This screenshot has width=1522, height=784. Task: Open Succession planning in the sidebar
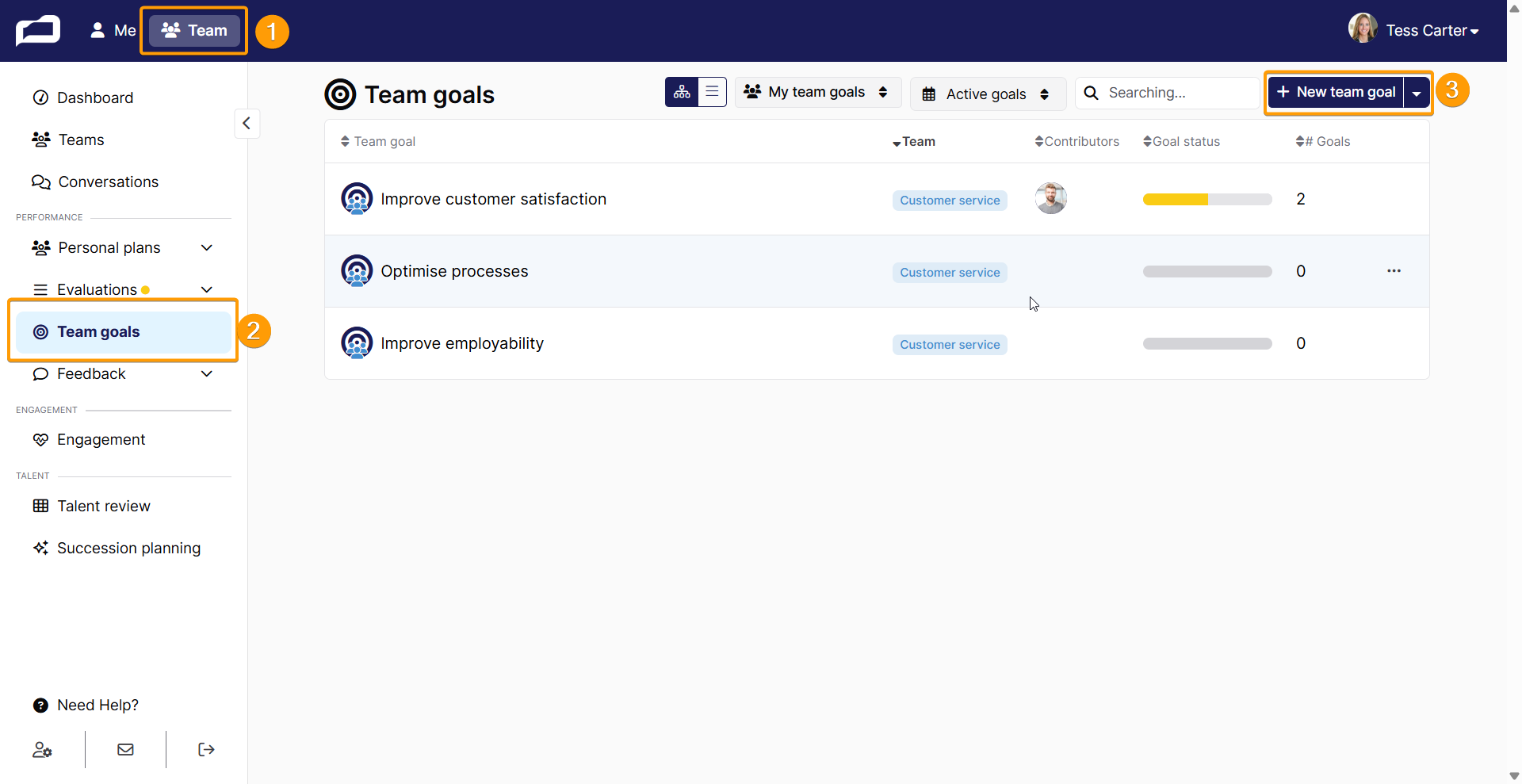click(117, 548)
